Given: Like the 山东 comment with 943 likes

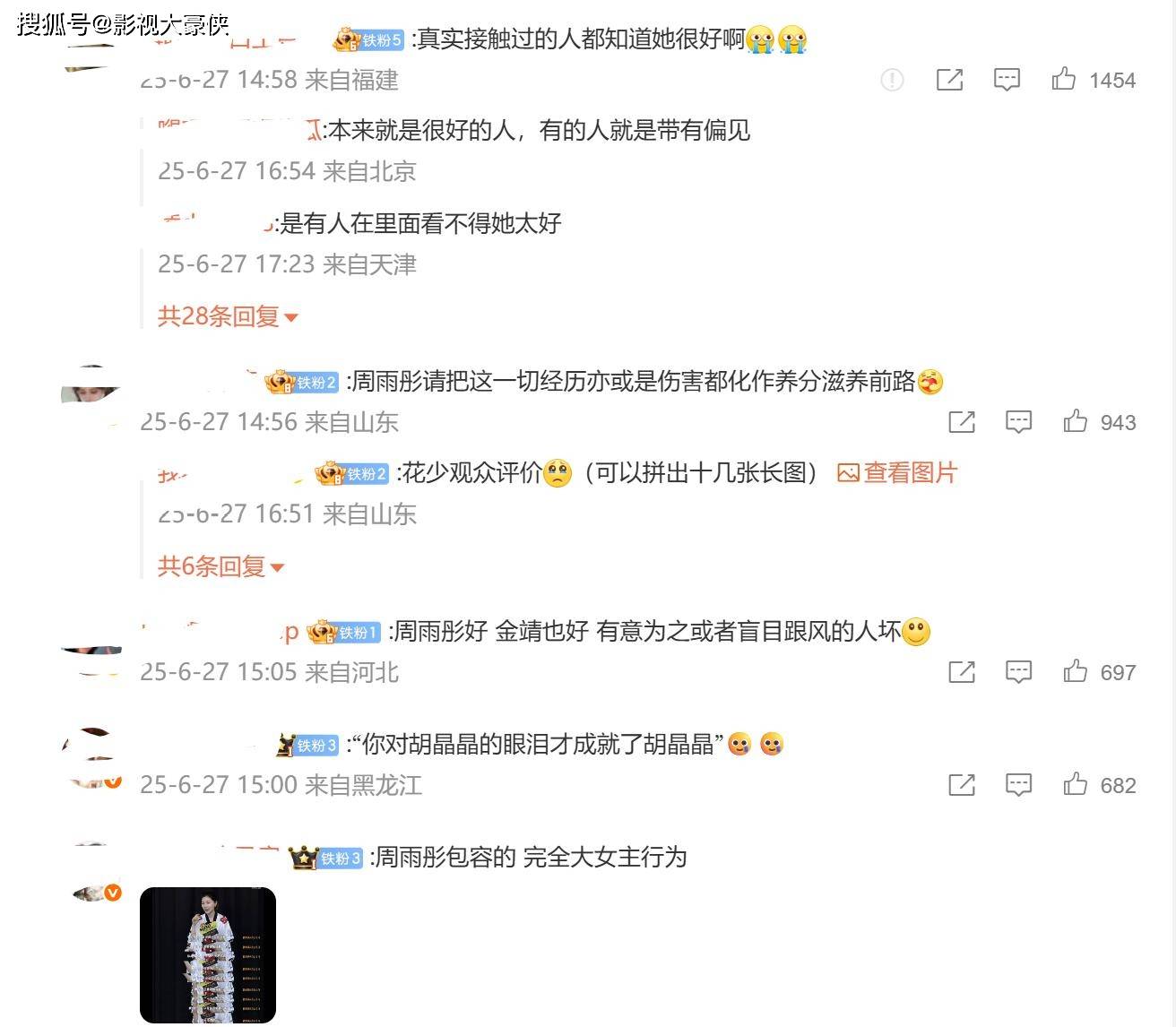Looking at the screenshot, I should tap(1075, 421).
